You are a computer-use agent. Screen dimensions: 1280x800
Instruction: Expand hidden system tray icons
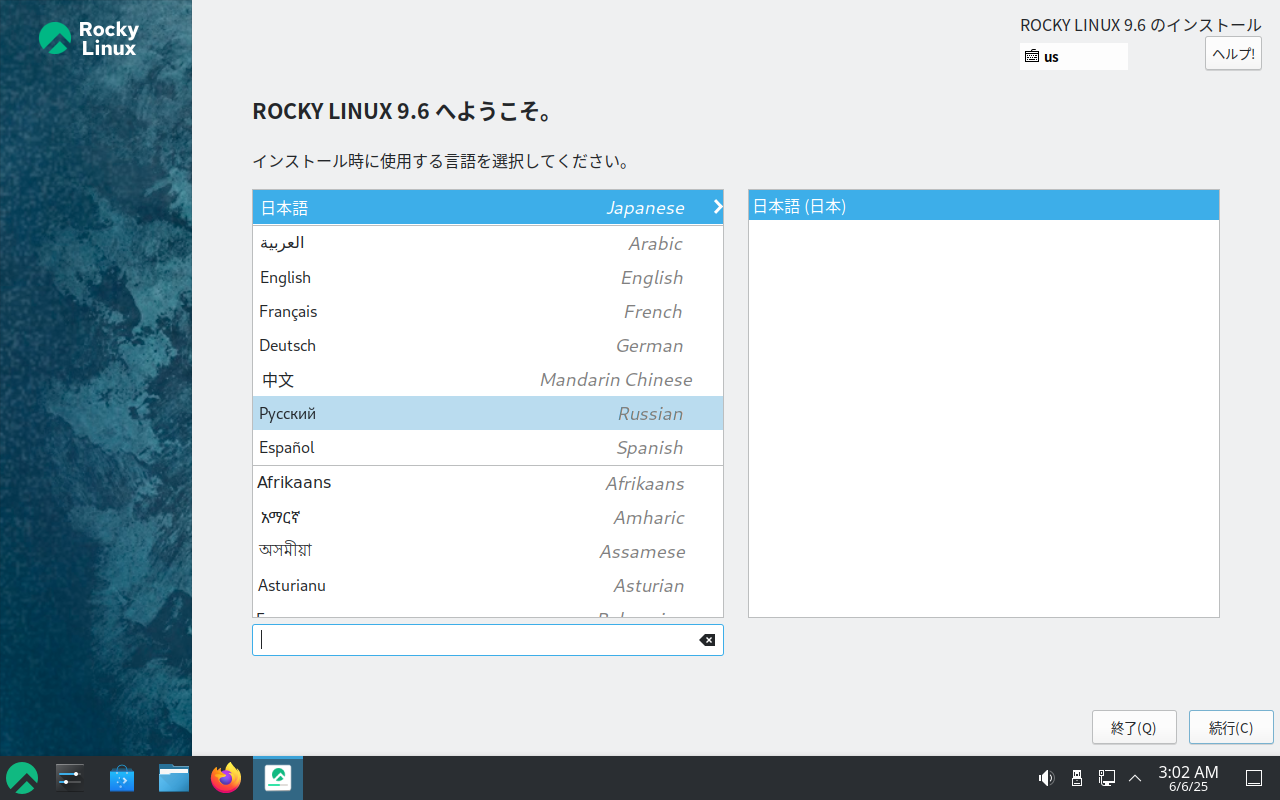point(1135,778)
